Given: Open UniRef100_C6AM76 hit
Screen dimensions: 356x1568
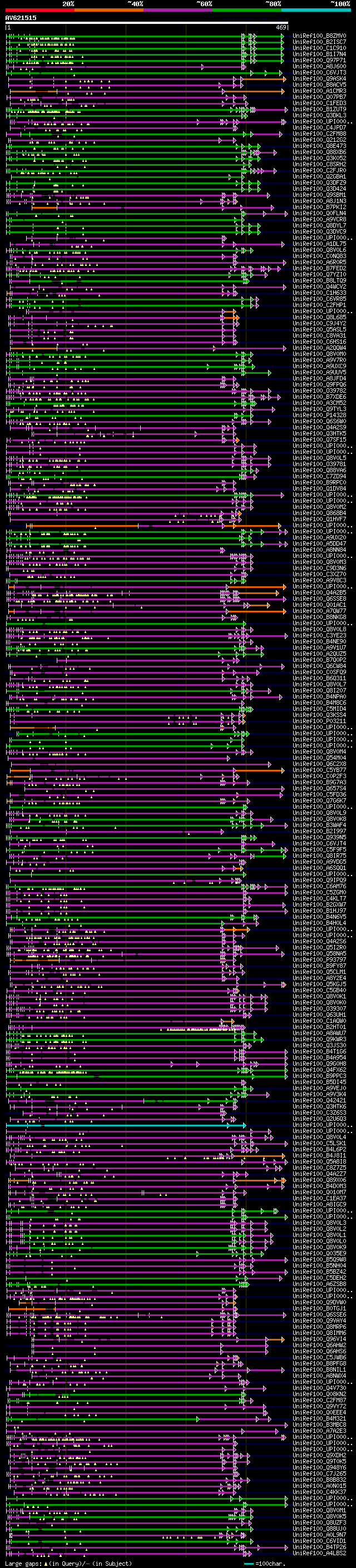Looking at the screenshot, I should coord(319,886).
